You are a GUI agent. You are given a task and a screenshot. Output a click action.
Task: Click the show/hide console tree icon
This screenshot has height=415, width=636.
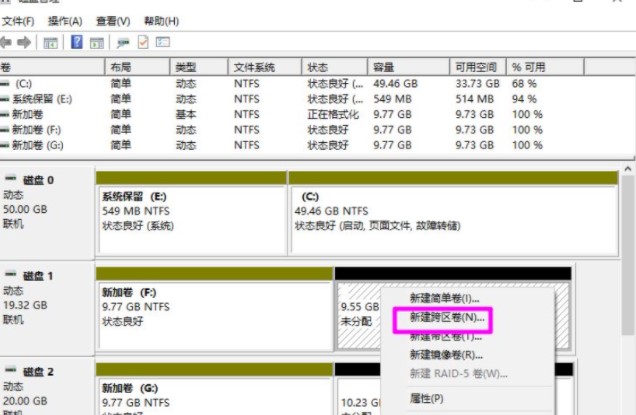[x=50, y=42]
